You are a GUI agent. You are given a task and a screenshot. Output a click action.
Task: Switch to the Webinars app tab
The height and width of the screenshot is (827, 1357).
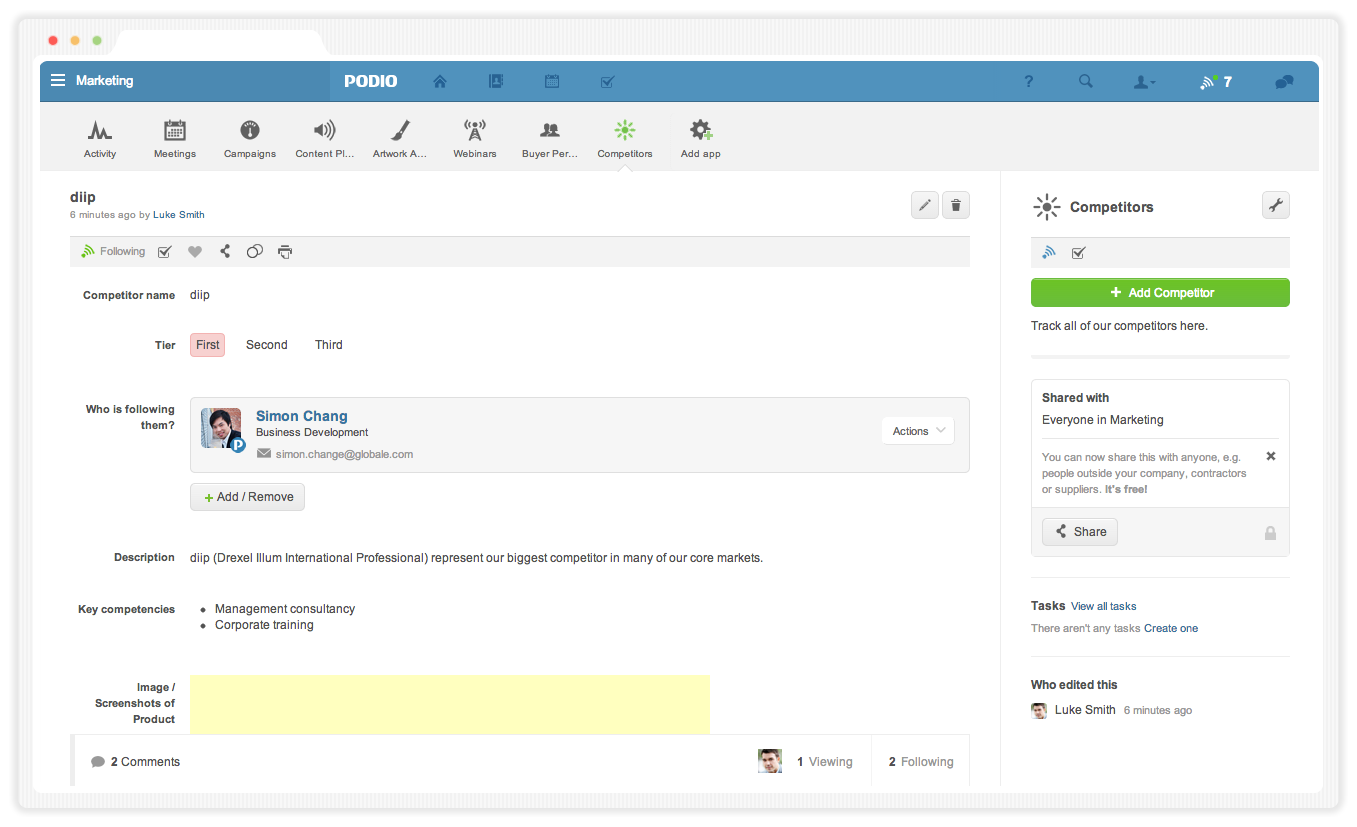click(x=475, y=139)
